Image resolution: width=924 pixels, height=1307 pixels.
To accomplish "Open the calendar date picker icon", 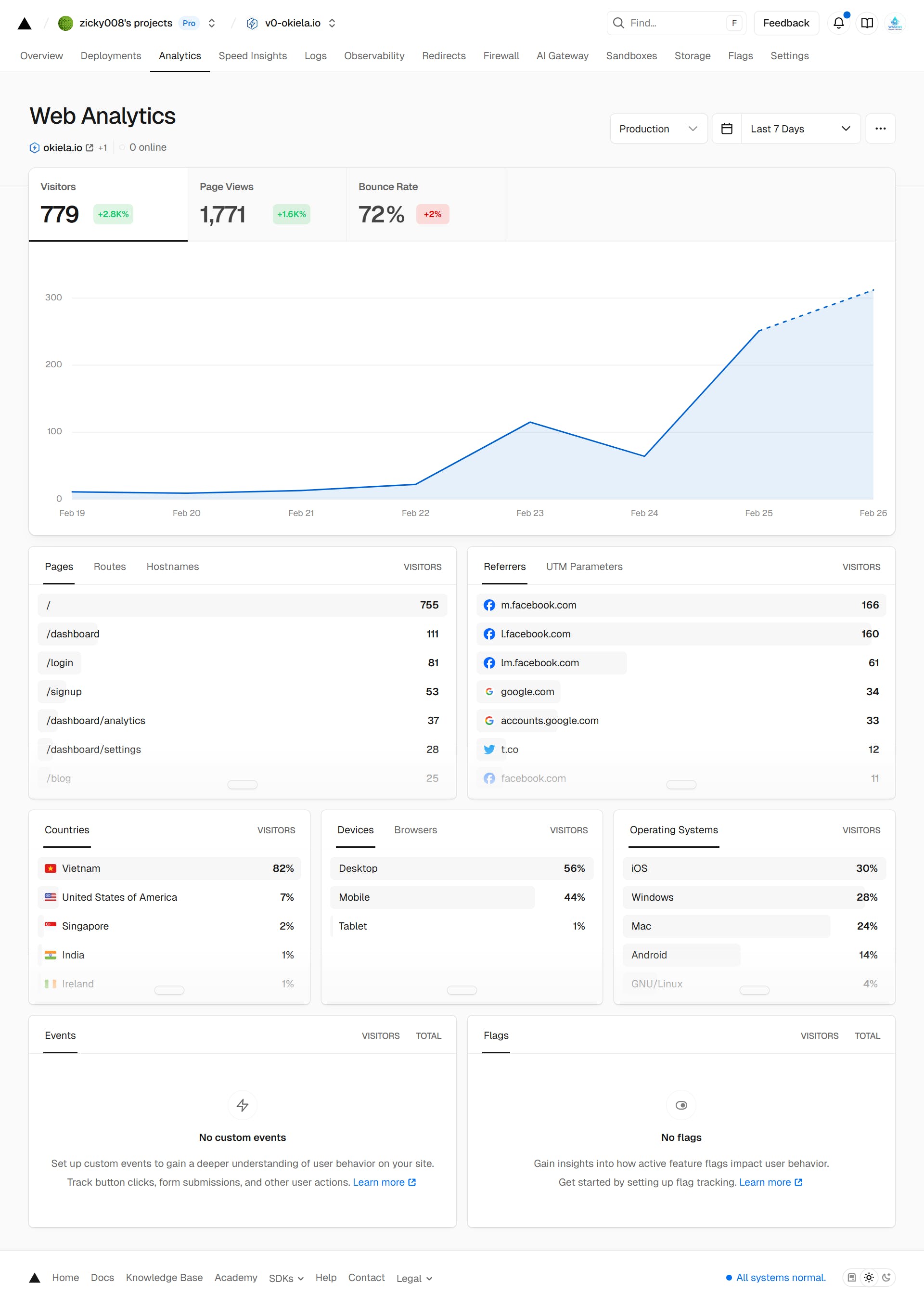I will 727,129.
